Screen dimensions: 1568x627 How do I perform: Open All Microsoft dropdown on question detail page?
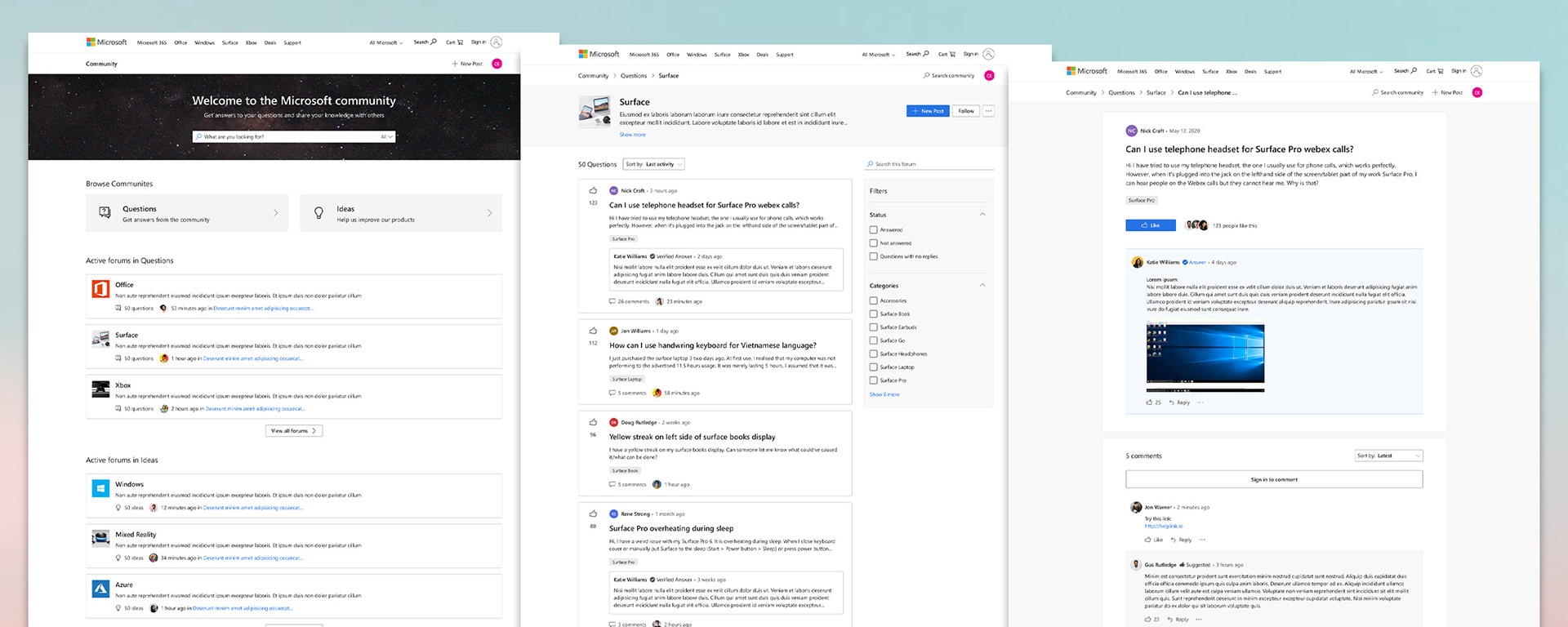pos(1366,72)
